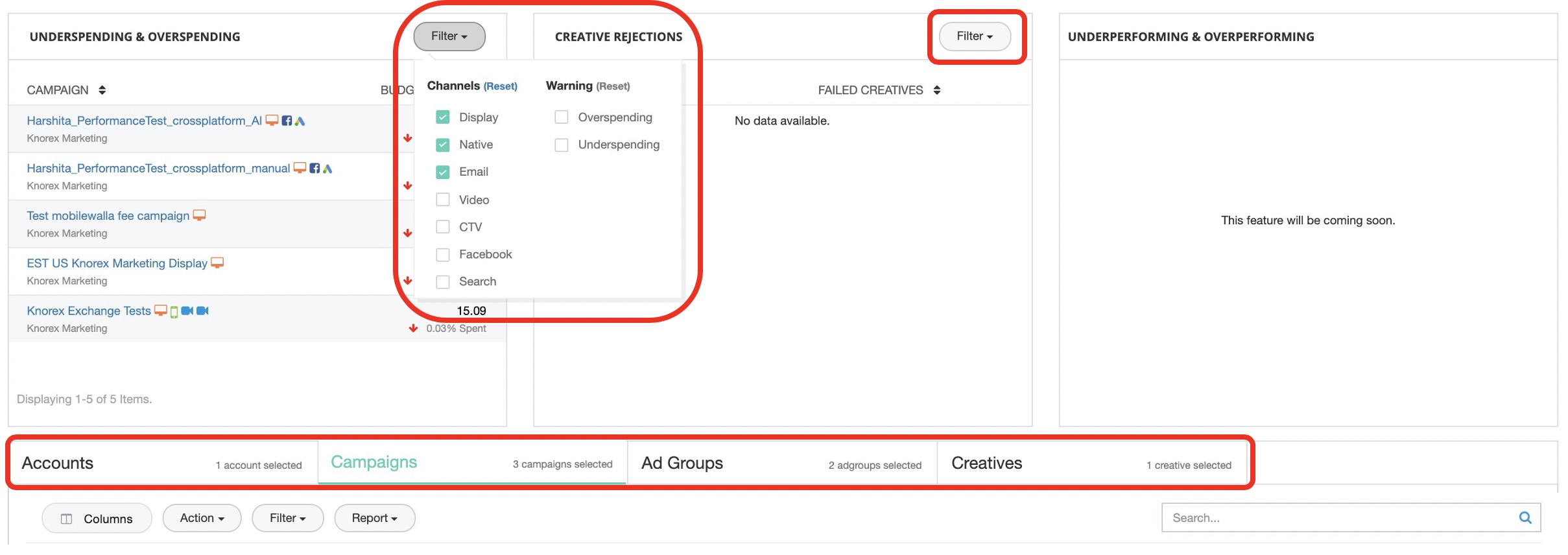This screenshot has height=555, width=1568.
Task: Check the Overspending warning checkbox
Action: click(x=562, y=117)
